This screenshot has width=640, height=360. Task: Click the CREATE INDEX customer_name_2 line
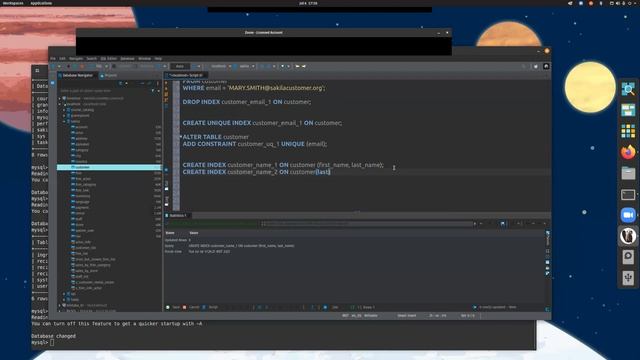(x=256, y=172)
